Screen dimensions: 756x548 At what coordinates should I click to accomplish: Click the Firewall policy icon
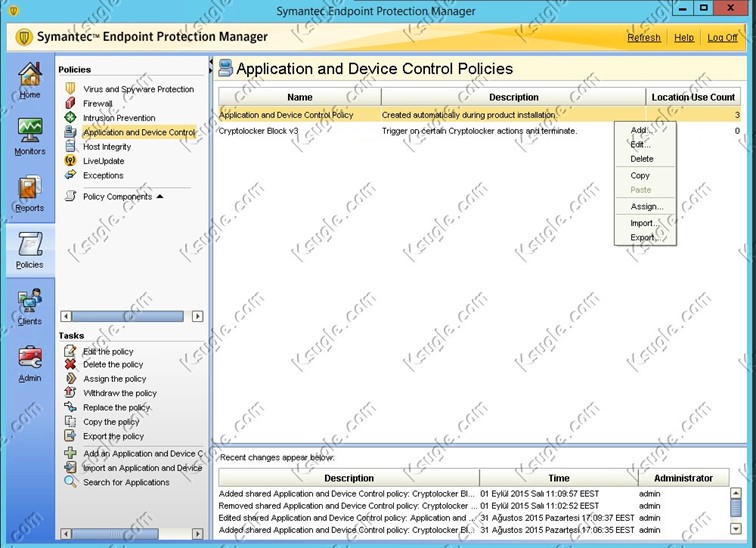(x=70, y=103)
